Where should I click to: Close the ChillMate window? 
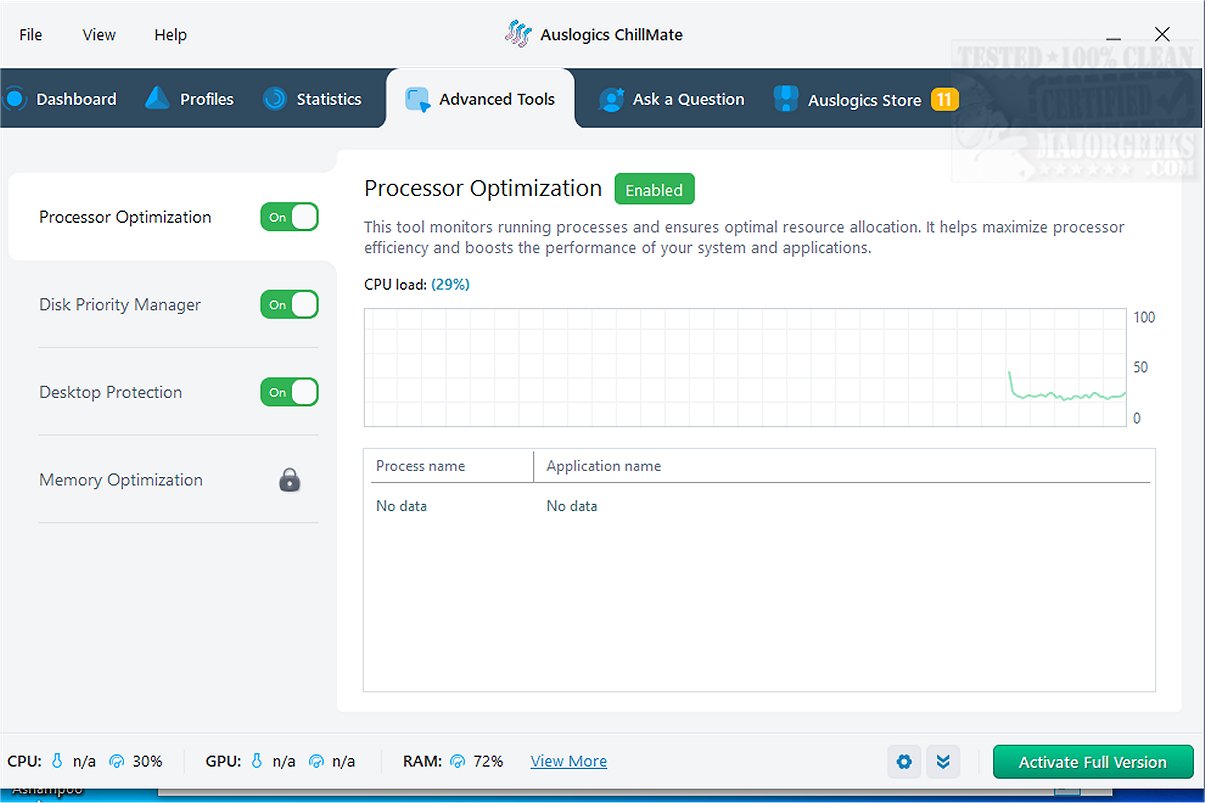click(x=1162, y=35)
